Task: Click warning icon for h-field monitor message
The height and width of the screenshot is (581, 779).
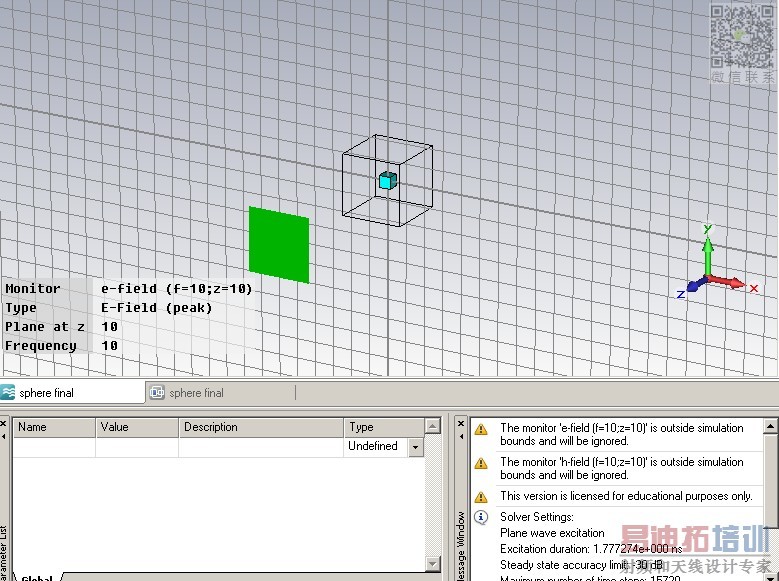Action: [x=481, y=463]
